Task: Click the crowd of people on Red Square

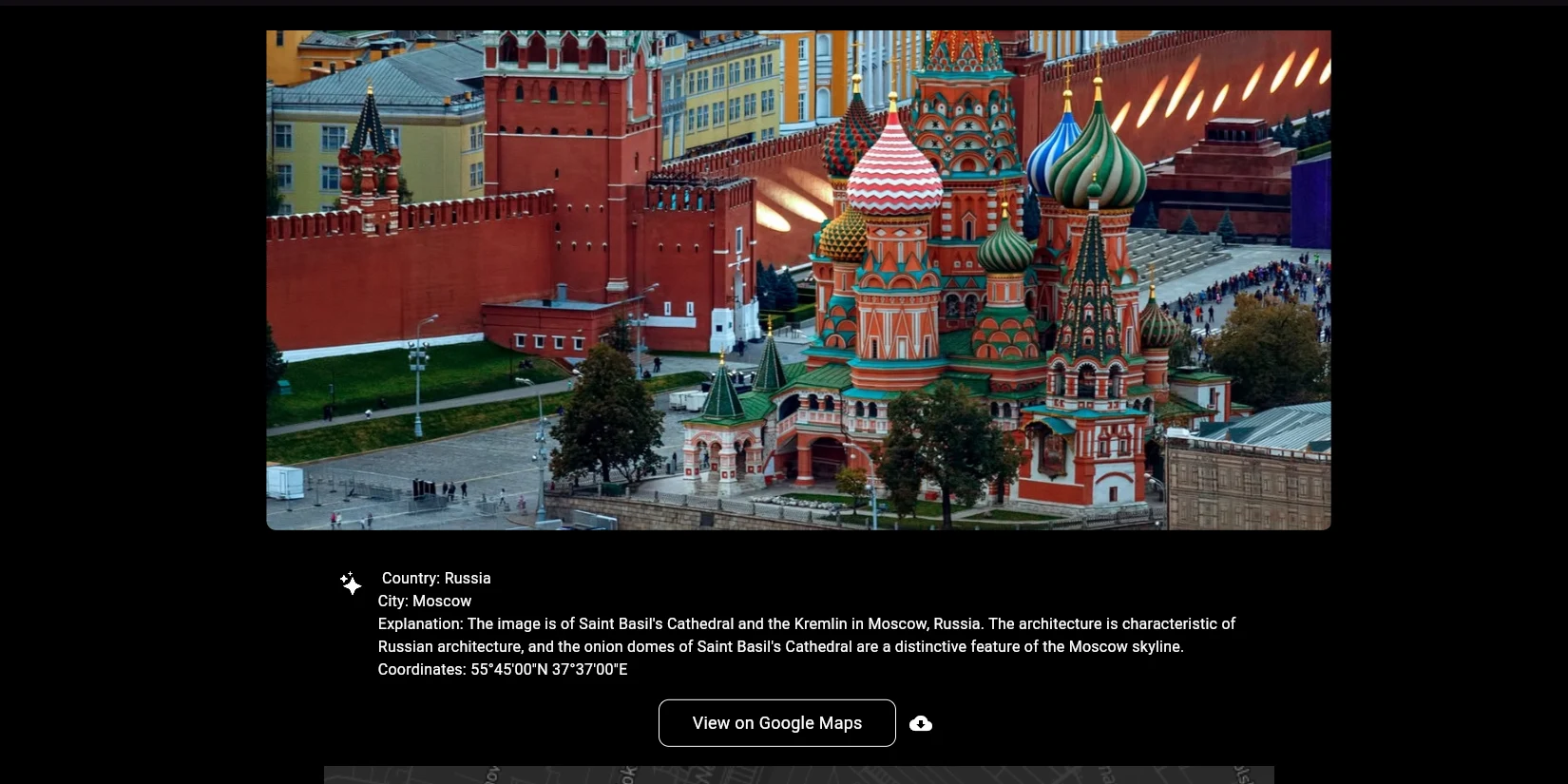Action: [x=1245, y=285]
